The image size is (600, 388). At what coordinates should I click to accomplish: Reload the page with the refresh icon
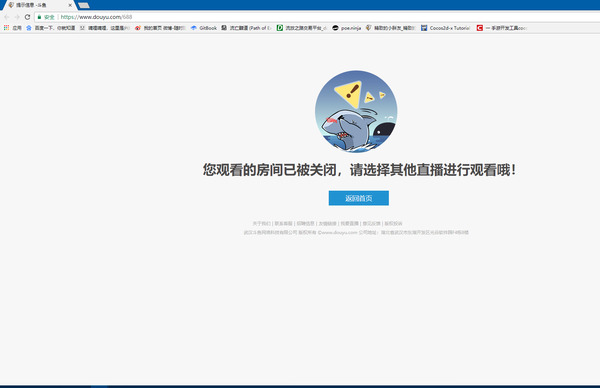27,17
